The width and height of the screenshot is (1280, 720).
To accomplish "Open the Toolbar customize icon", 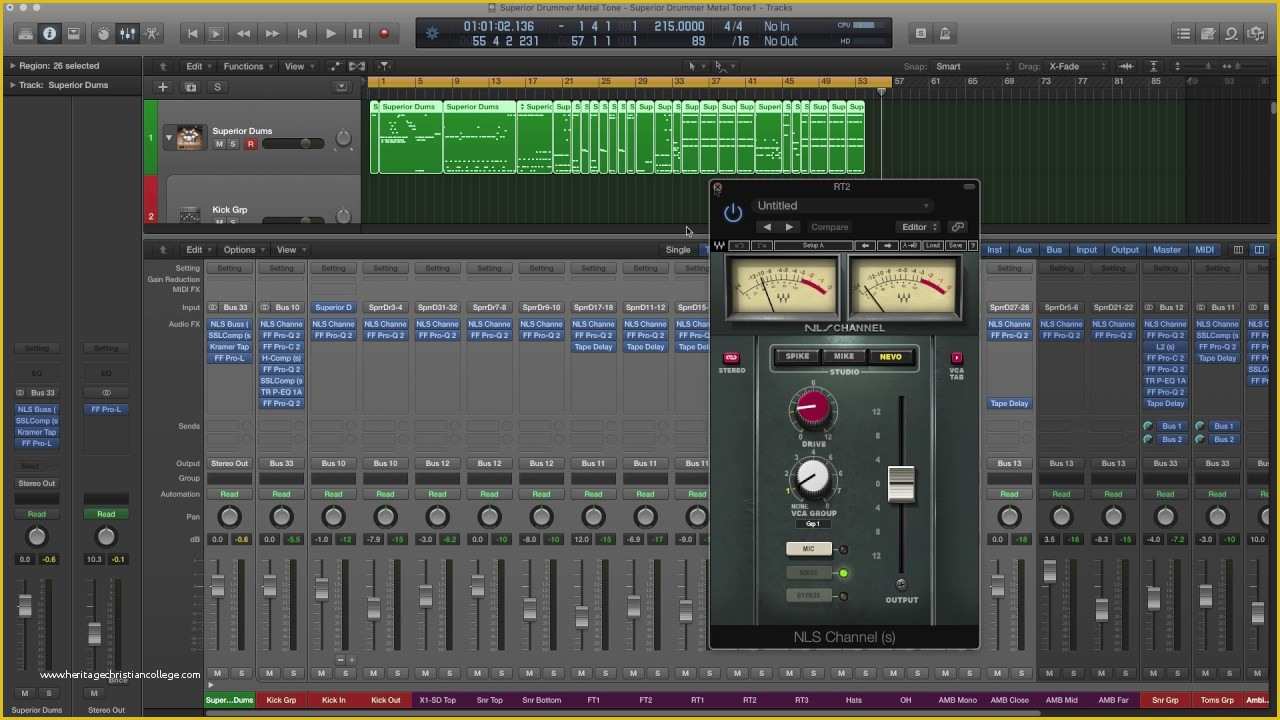I will (73, 33).
